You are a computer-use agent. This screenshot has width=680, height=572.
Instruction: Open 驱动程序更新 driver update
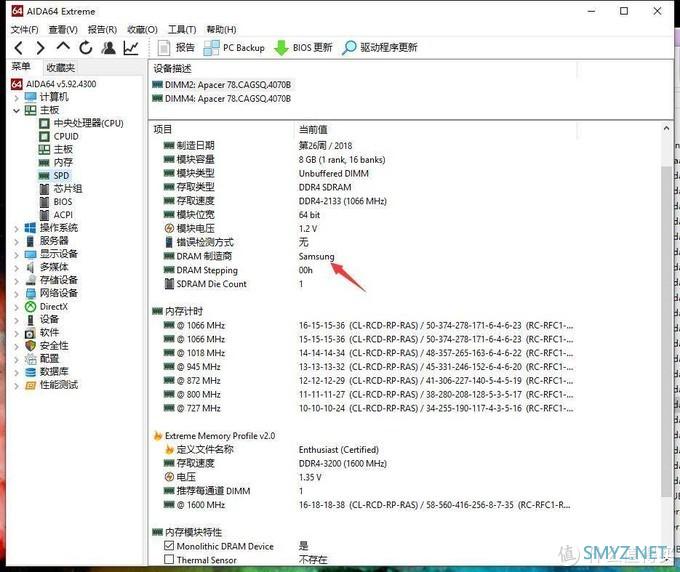[x=380, y=48]
